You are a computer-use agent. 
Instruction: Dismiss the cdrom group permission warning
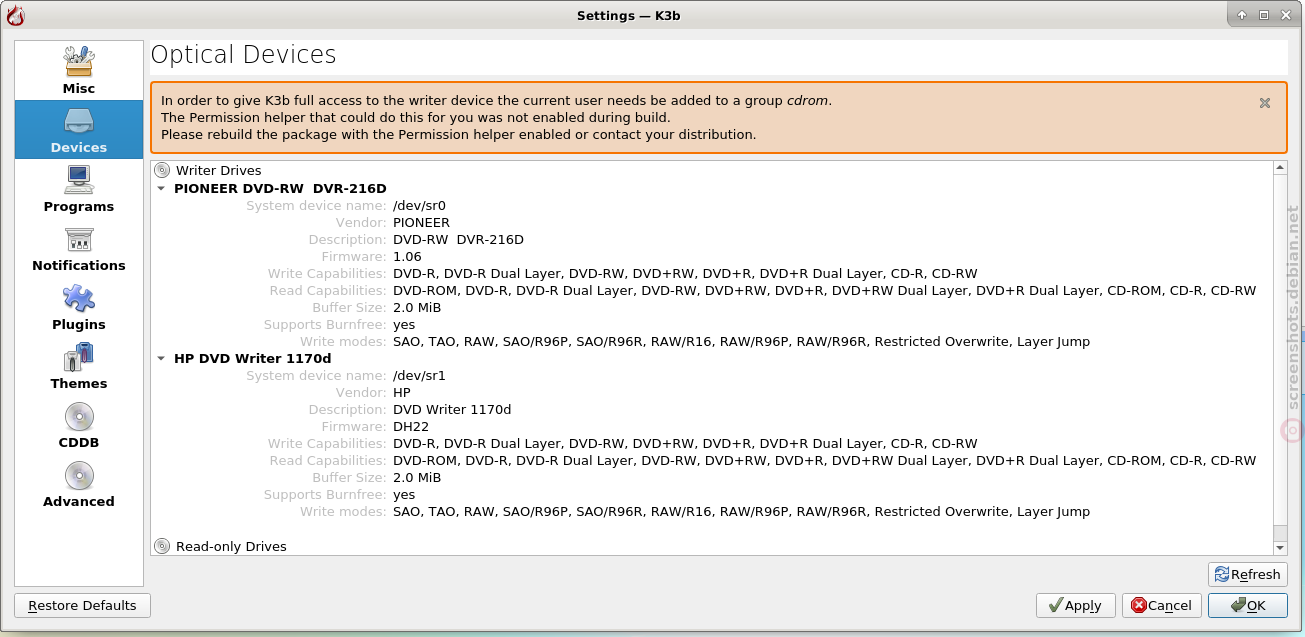pyautogui.click(x=1265, y=103)
